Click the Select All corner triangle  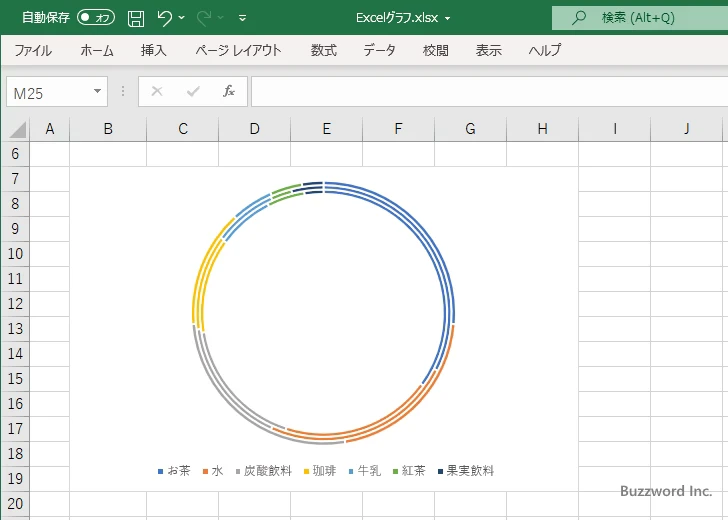(x=17, y=130)
